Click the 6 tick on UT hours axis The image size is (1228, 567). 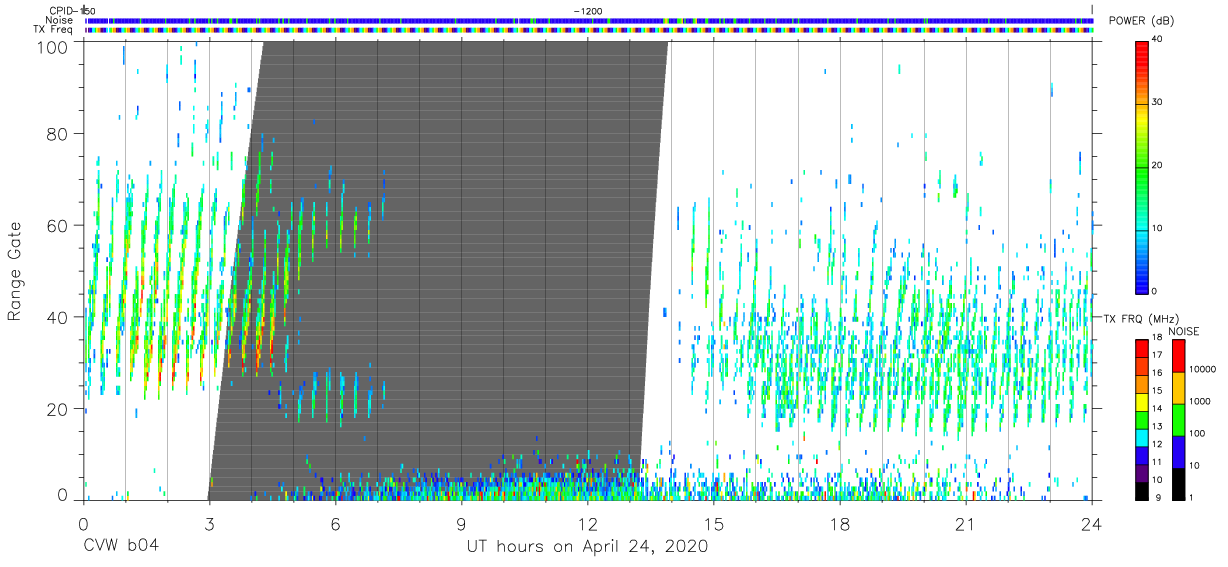click(336, 523)
